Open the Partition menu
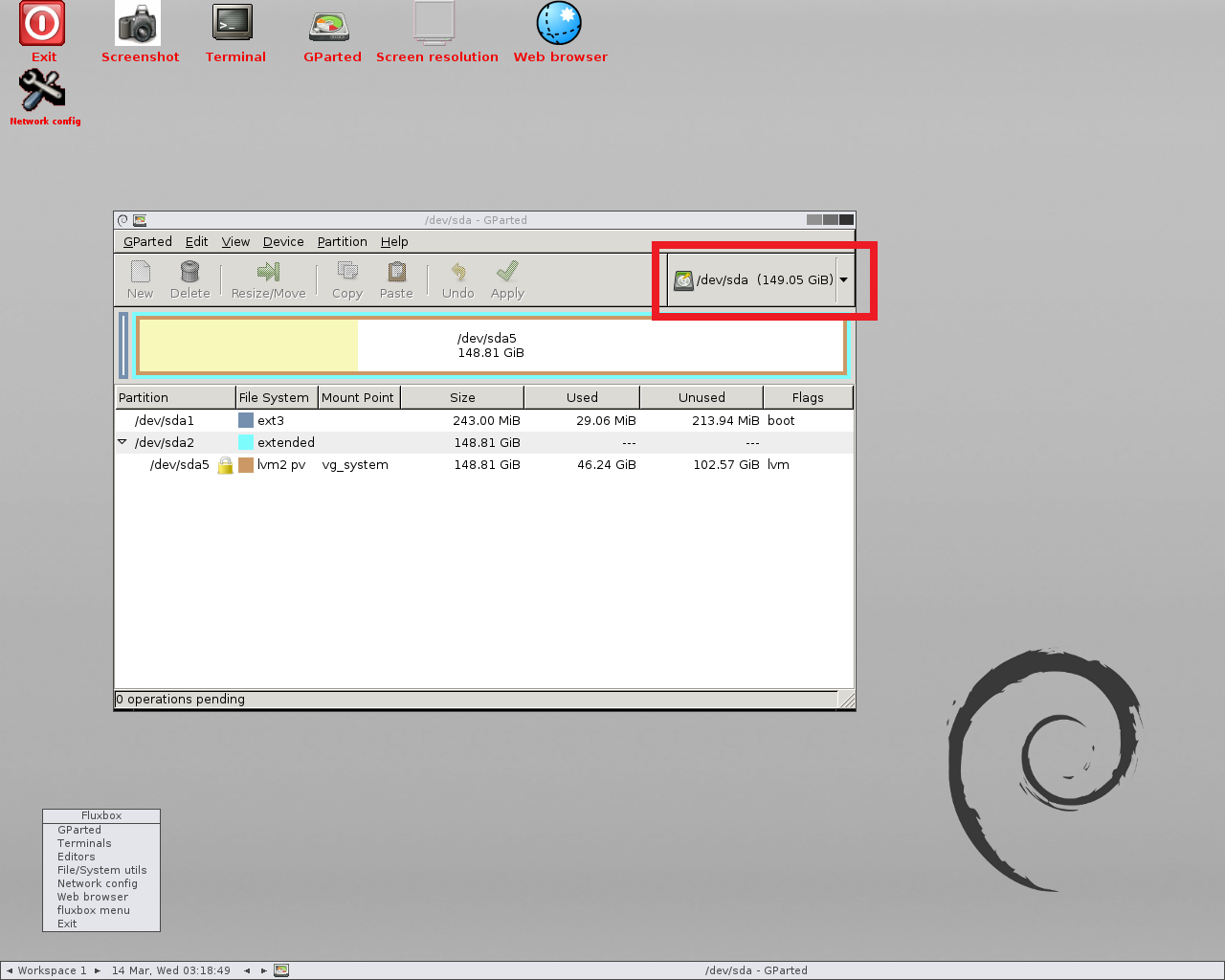 pyautogui.click(x=343, y=242)
